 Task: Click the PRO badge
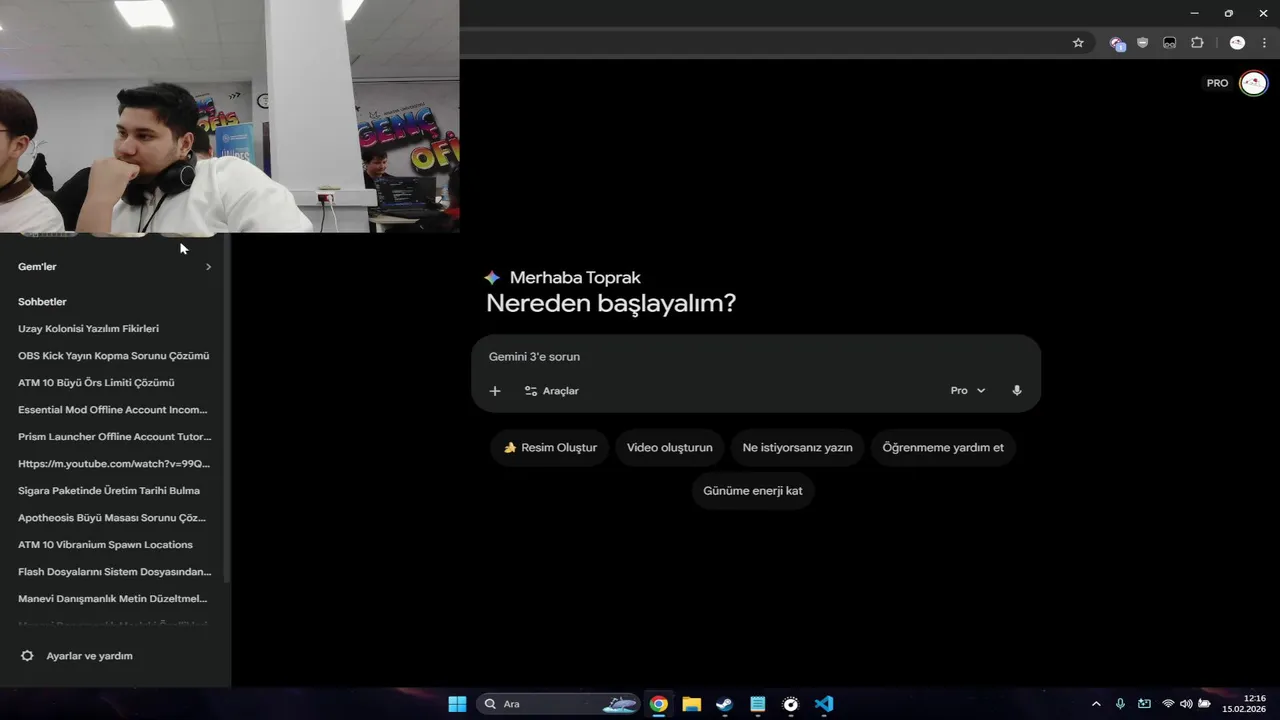tap(1217, 83)
